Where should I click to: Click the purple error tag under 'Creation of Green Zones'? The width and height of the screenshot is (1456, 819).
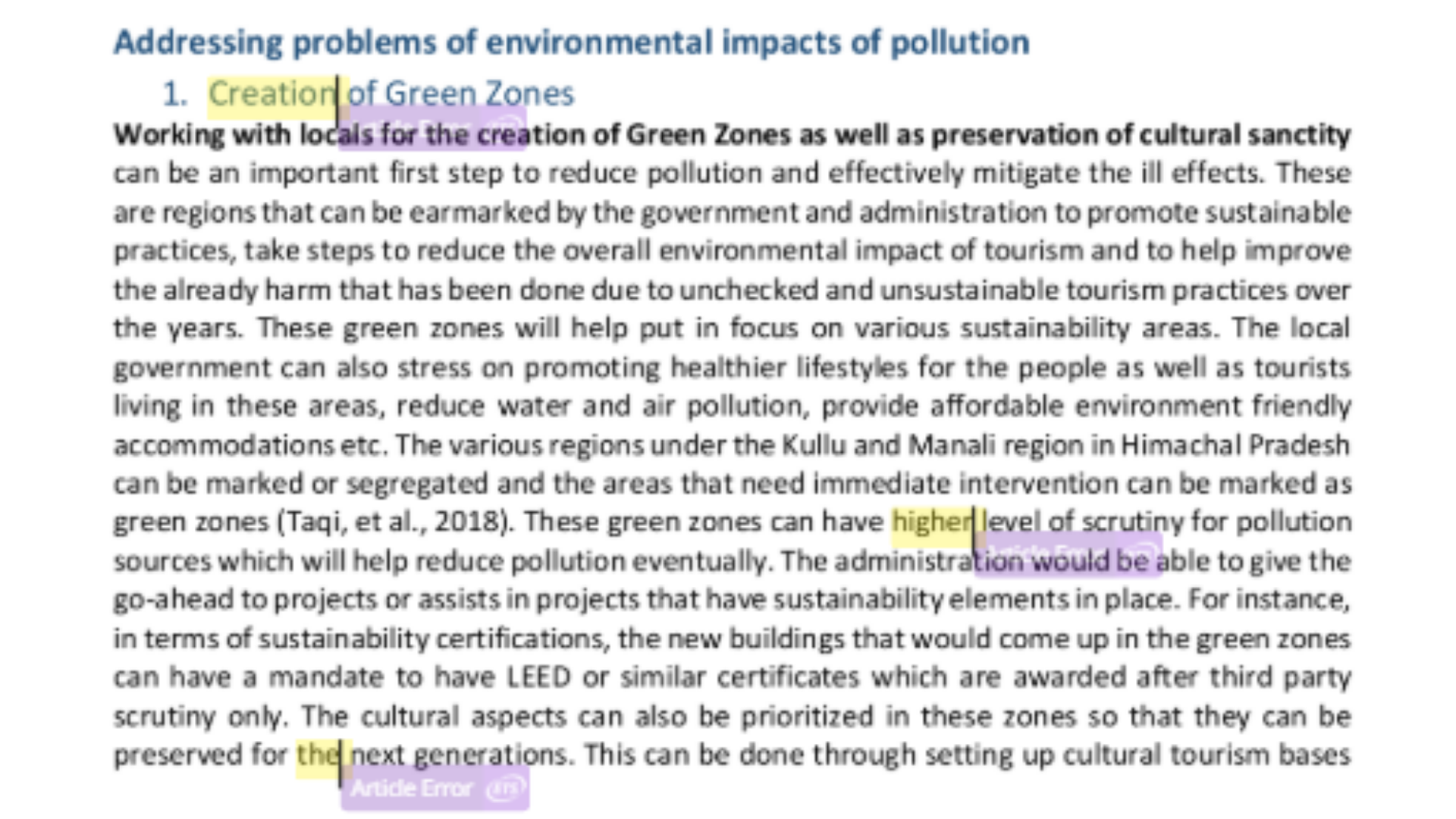tap(432, 127)
